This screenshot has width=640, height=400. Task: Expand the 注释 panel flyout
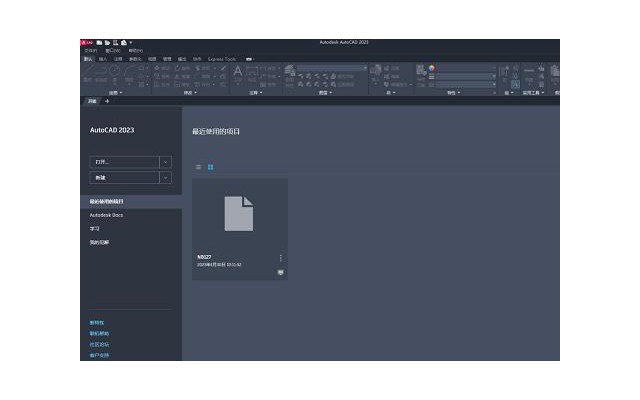[x=256, y=93]
